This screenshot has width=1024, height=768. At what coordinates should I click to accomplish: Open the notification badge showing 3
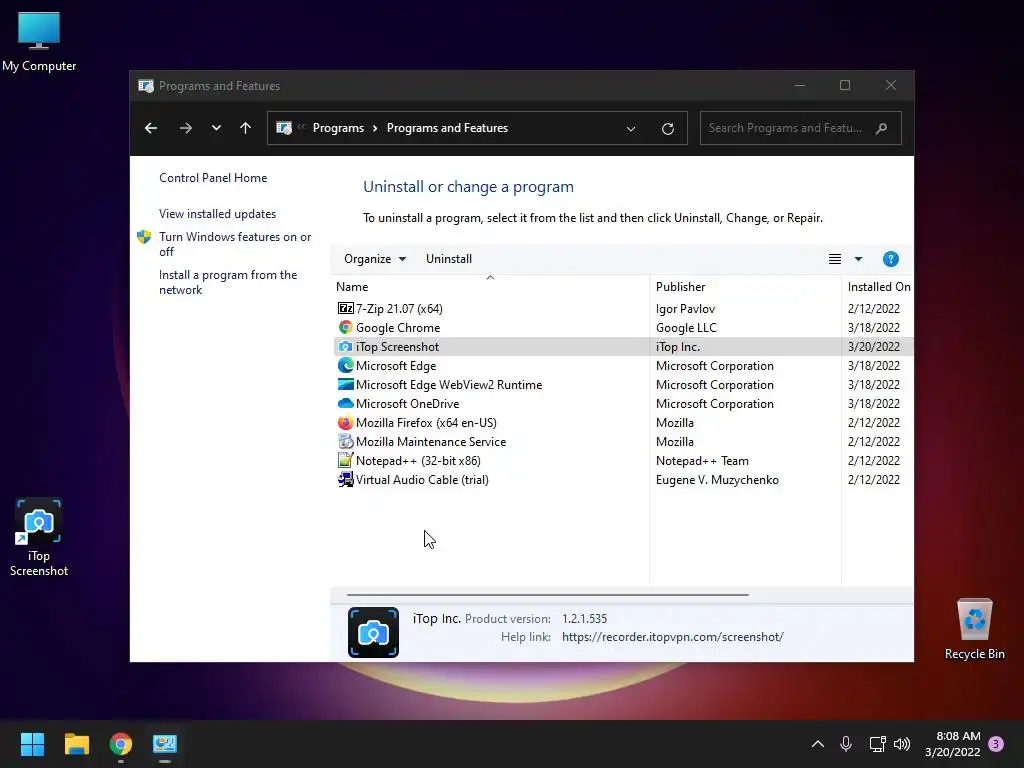pos(996,744)
